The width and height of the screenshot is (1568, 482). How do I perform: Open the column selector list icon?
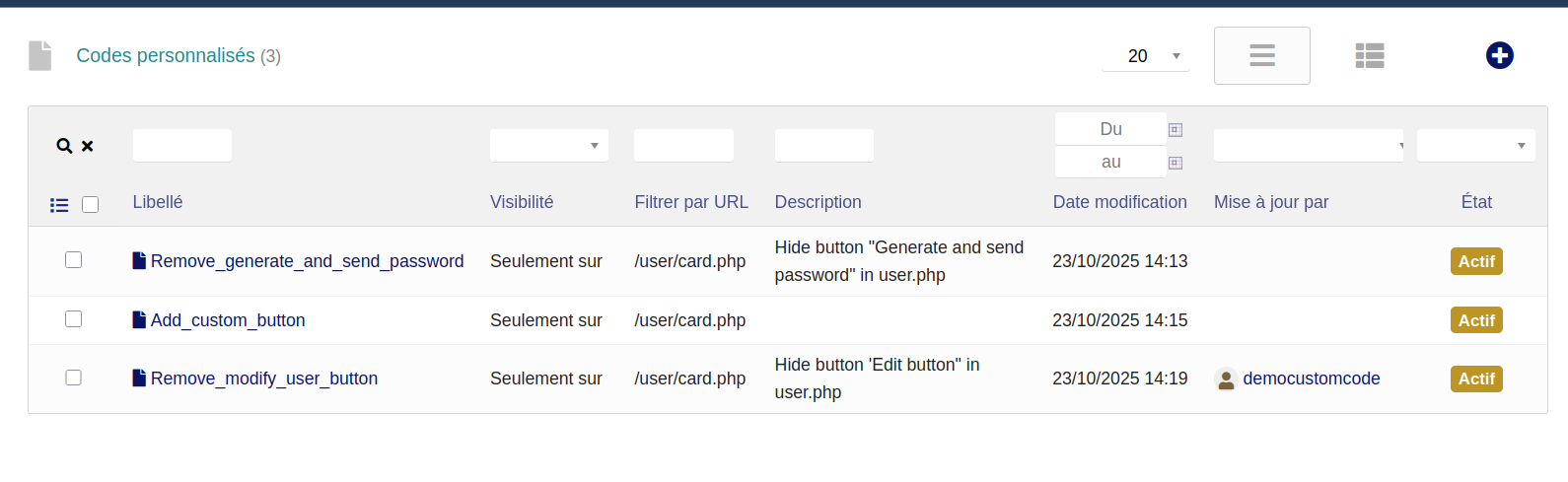[59, 205]
